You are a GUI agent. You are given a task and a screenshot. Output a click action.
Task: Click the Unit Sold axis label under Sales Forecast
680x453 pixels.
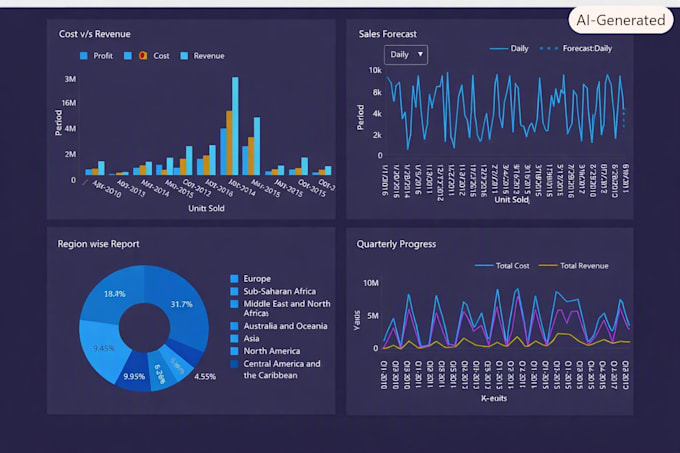(x=512, y=200)
